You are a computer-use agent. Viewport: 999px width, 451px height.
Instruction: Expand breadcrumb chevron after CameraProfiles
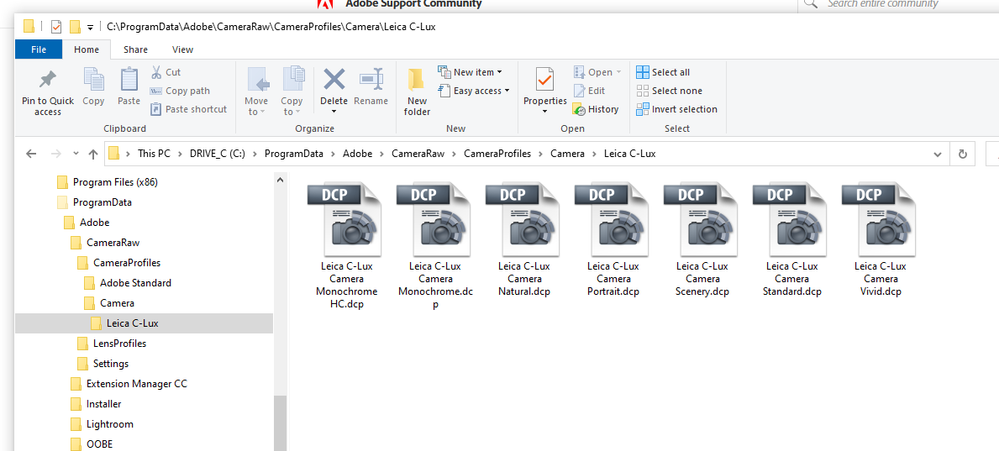(x=540, y=154)
